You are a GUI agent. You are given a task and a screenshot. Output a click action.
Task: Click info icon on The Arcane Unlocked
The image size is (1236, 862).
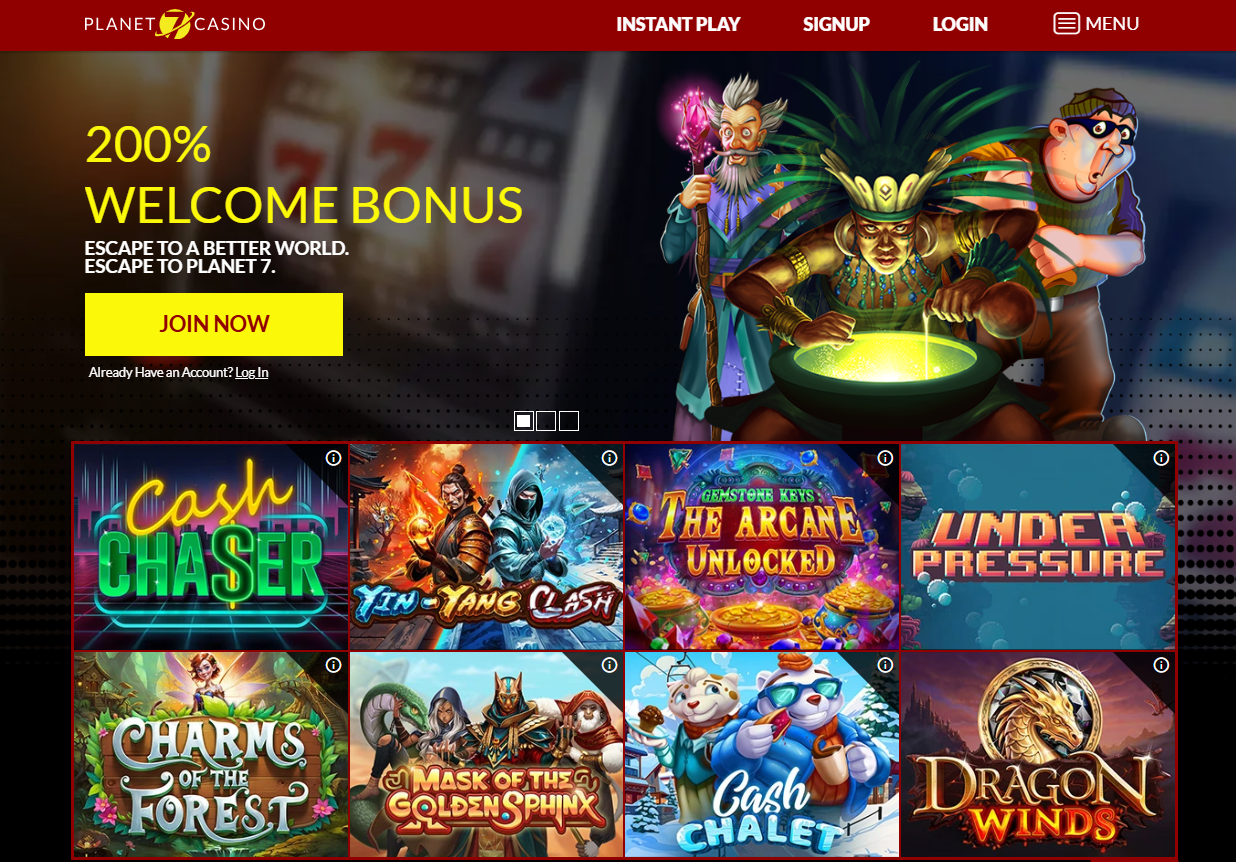tap(886, 458)
